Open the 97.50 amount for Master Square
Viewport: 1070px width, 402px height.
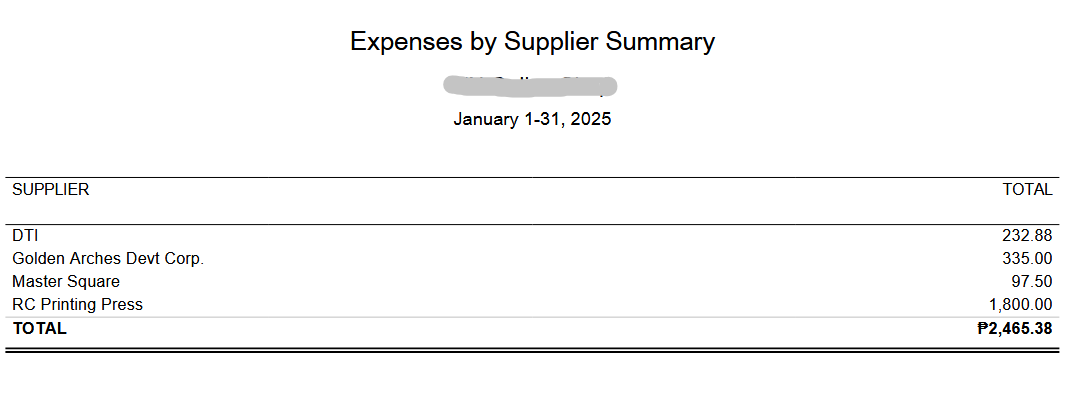pos(1032,282)
